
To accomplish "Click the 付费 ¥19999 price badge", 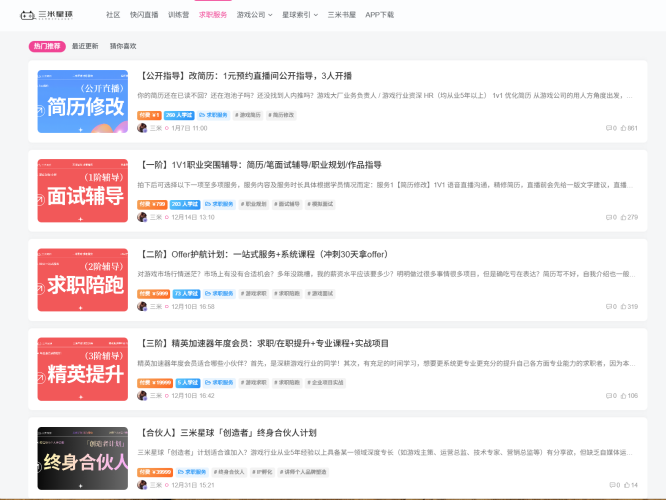I will point(155,383).
